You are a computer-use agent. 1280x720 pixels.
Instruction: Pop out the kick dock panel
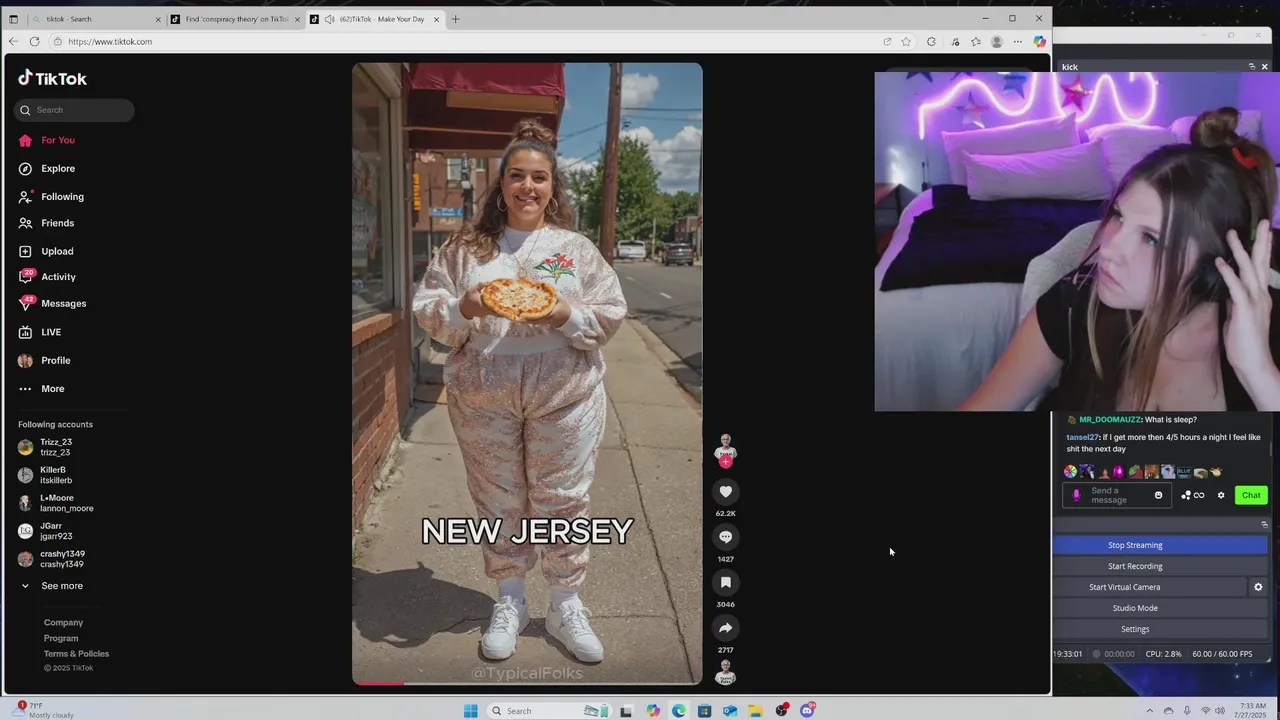pos(1251,67)
